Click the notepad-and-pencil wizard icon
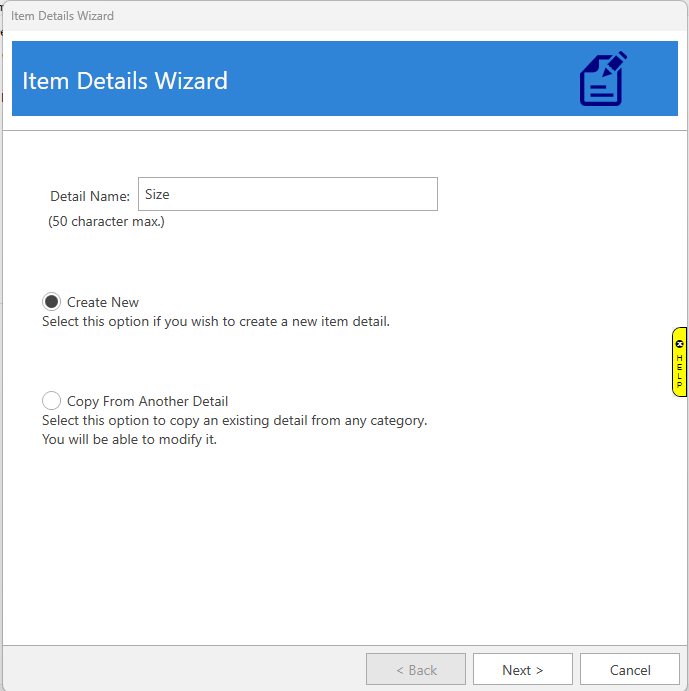Image resolution: width=689 pixels, height=691 pixels. [603, 79]
